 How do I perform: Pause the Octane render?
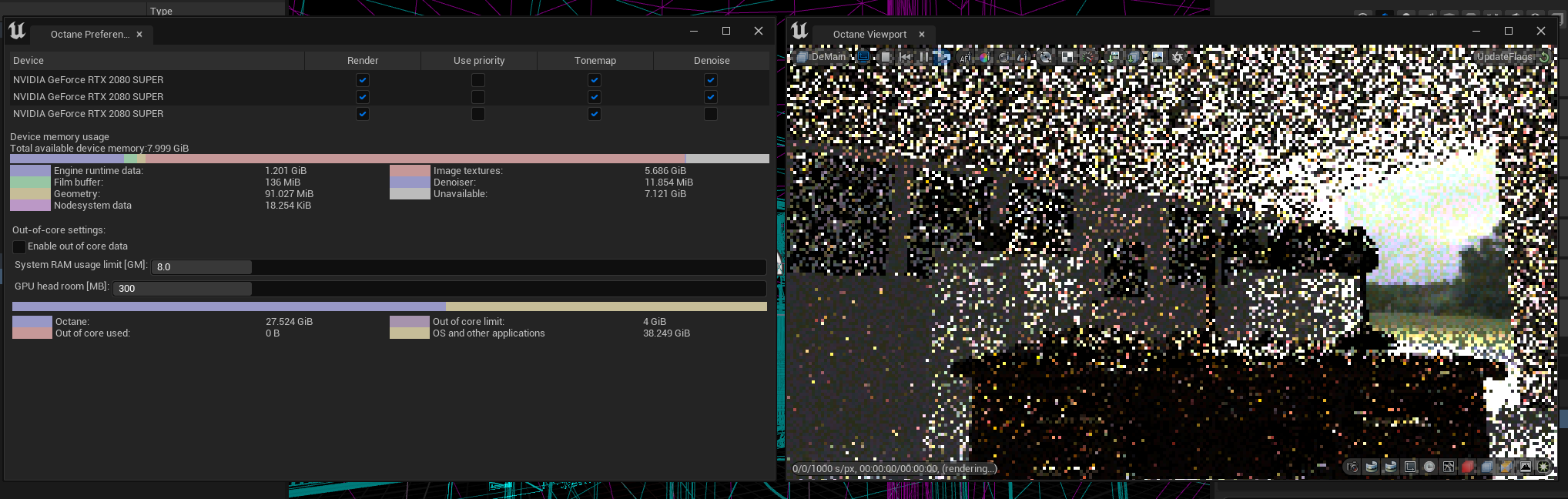click(x=923, y=56)
